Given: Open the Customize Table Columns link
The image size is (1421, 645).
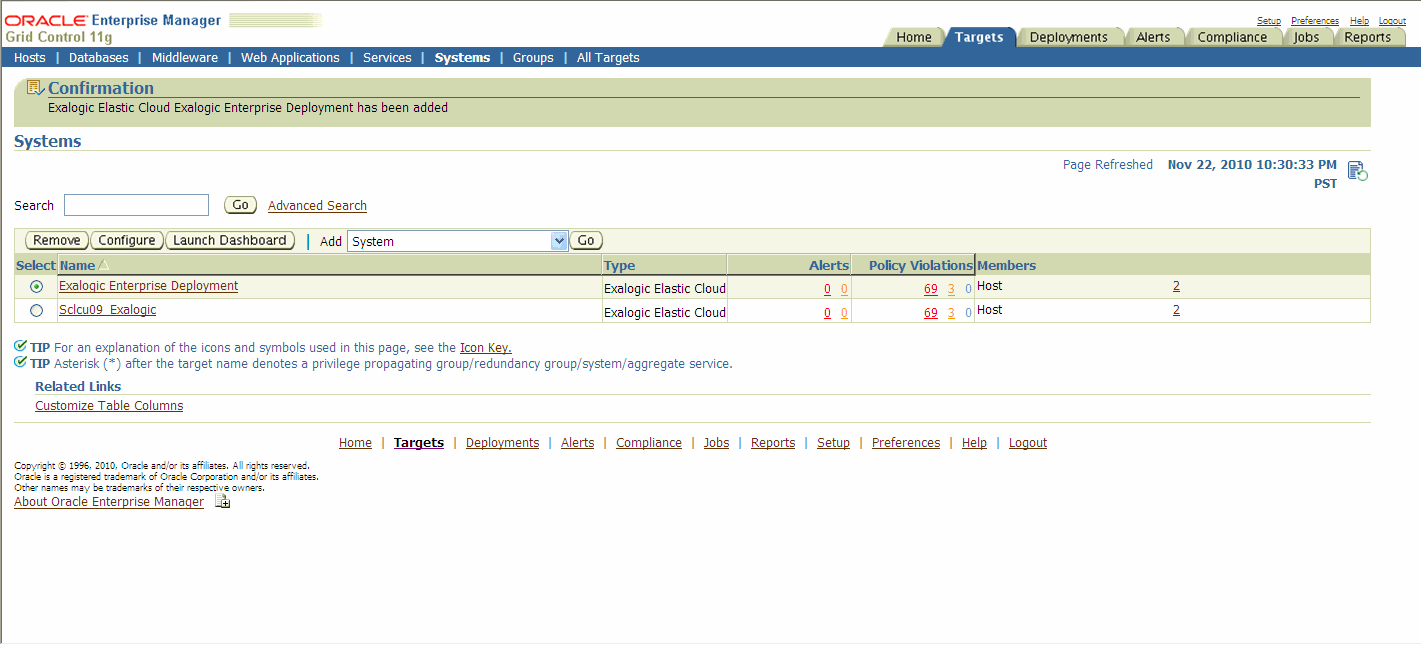Looking at the screenshot, I should 109,406.
